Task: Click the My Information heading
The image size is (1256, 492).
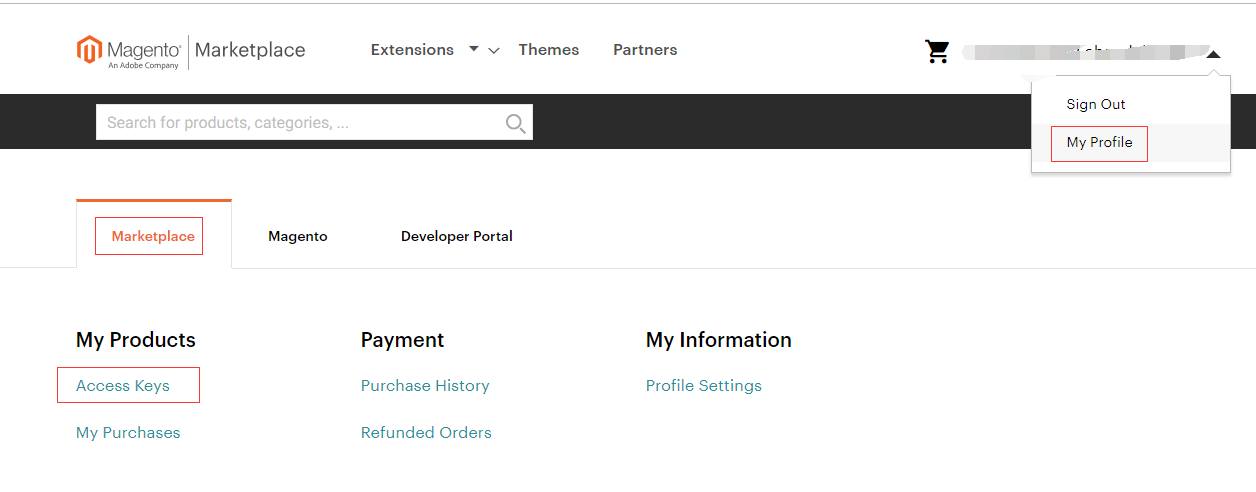Action: coord(719,340)
